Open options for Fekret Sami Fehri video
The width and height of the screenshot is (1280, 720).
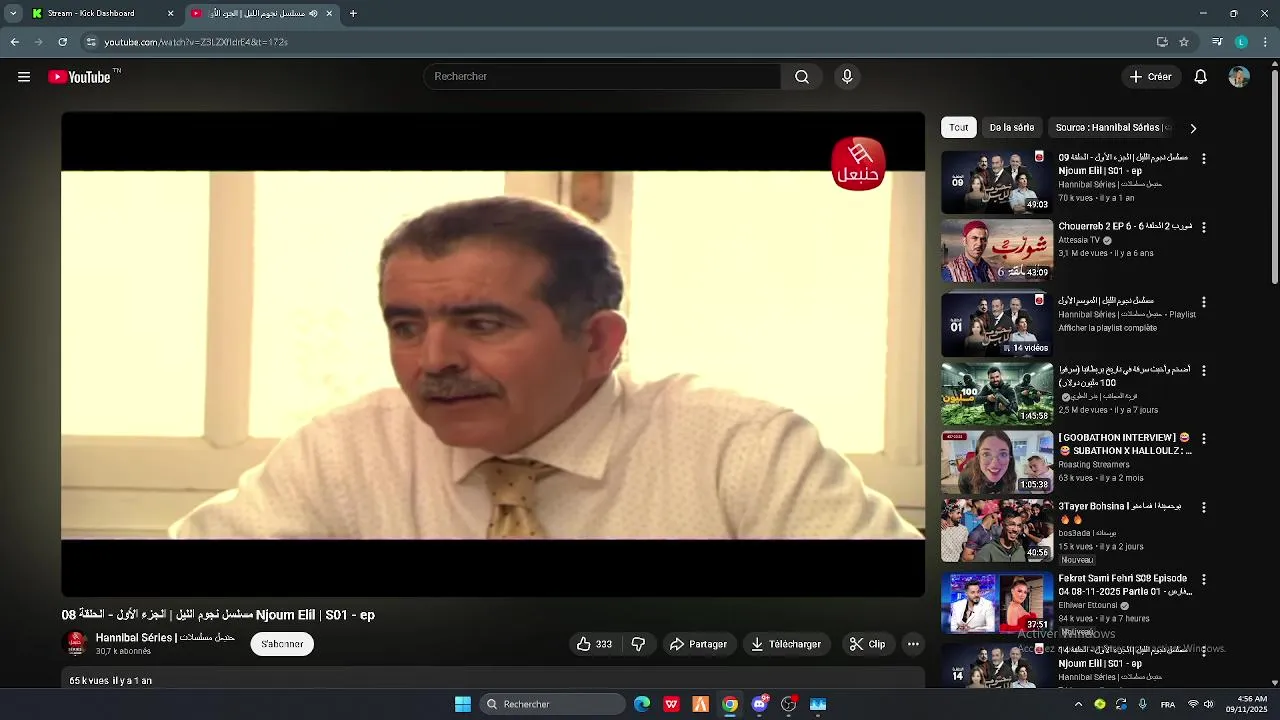(1204, 579)
